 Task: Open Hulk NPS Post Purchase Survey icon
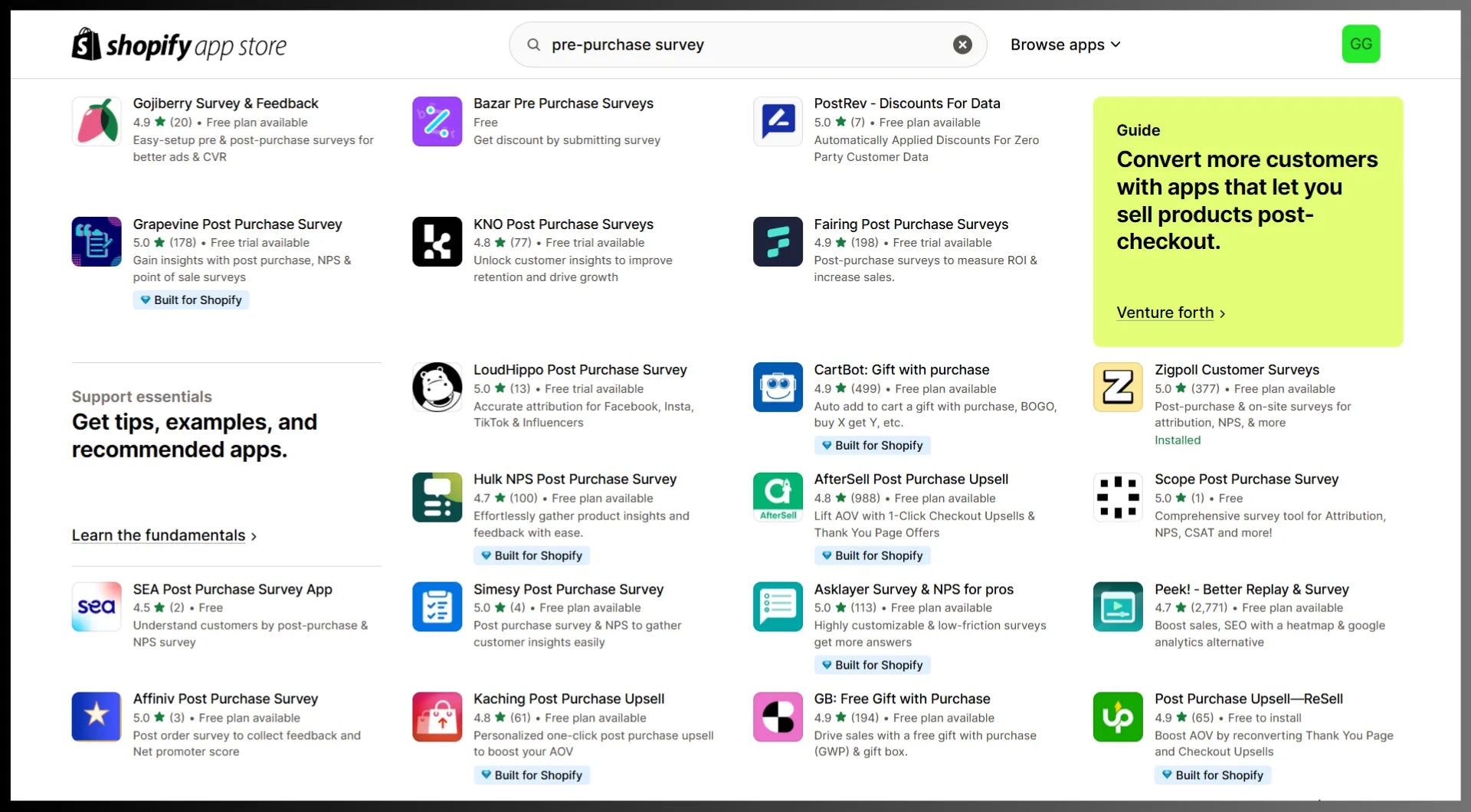pyautogui.click(x=437, y=497)
